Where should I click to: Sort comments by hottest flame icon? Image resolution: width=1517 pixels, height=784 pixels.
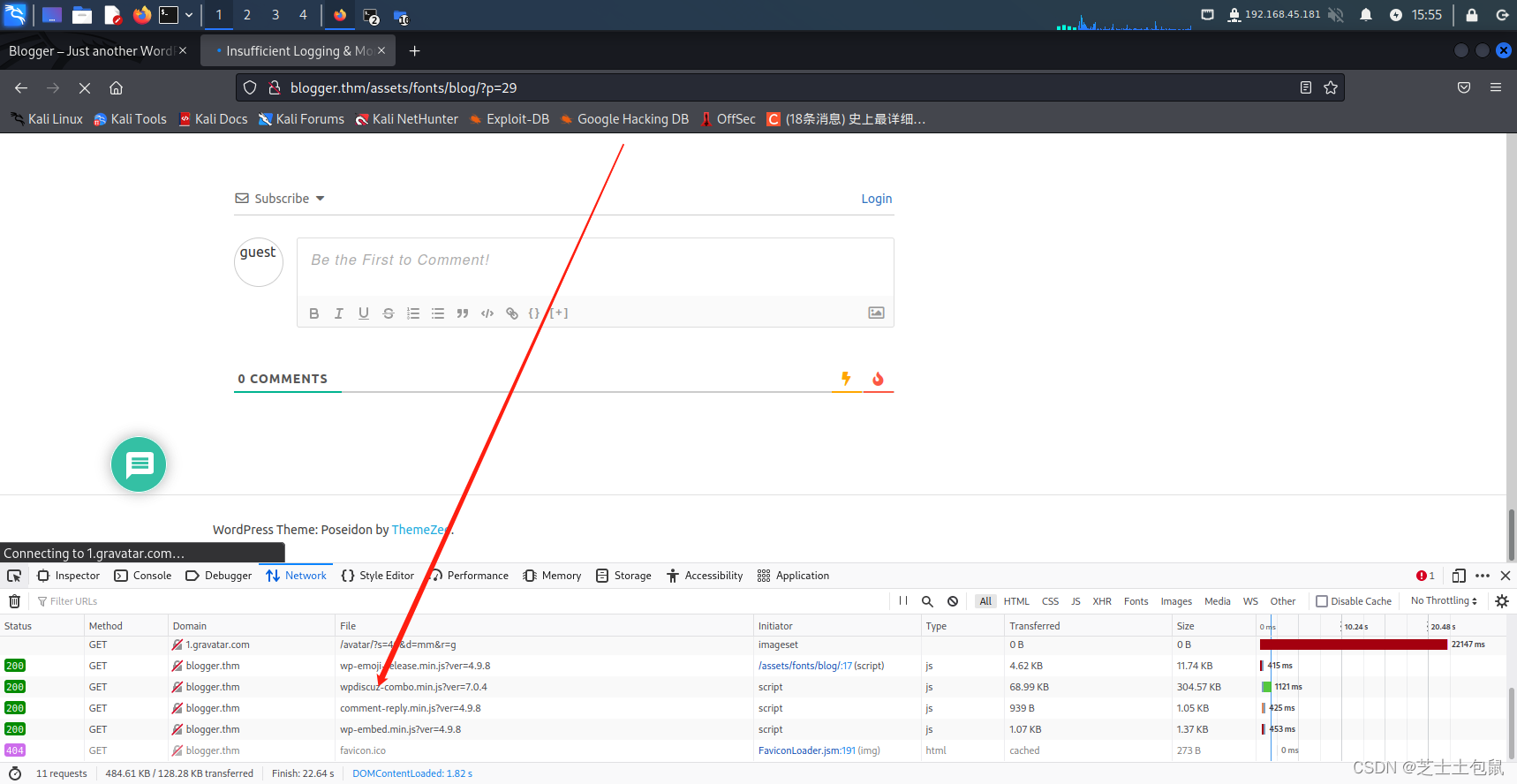(x=878, y=379)
